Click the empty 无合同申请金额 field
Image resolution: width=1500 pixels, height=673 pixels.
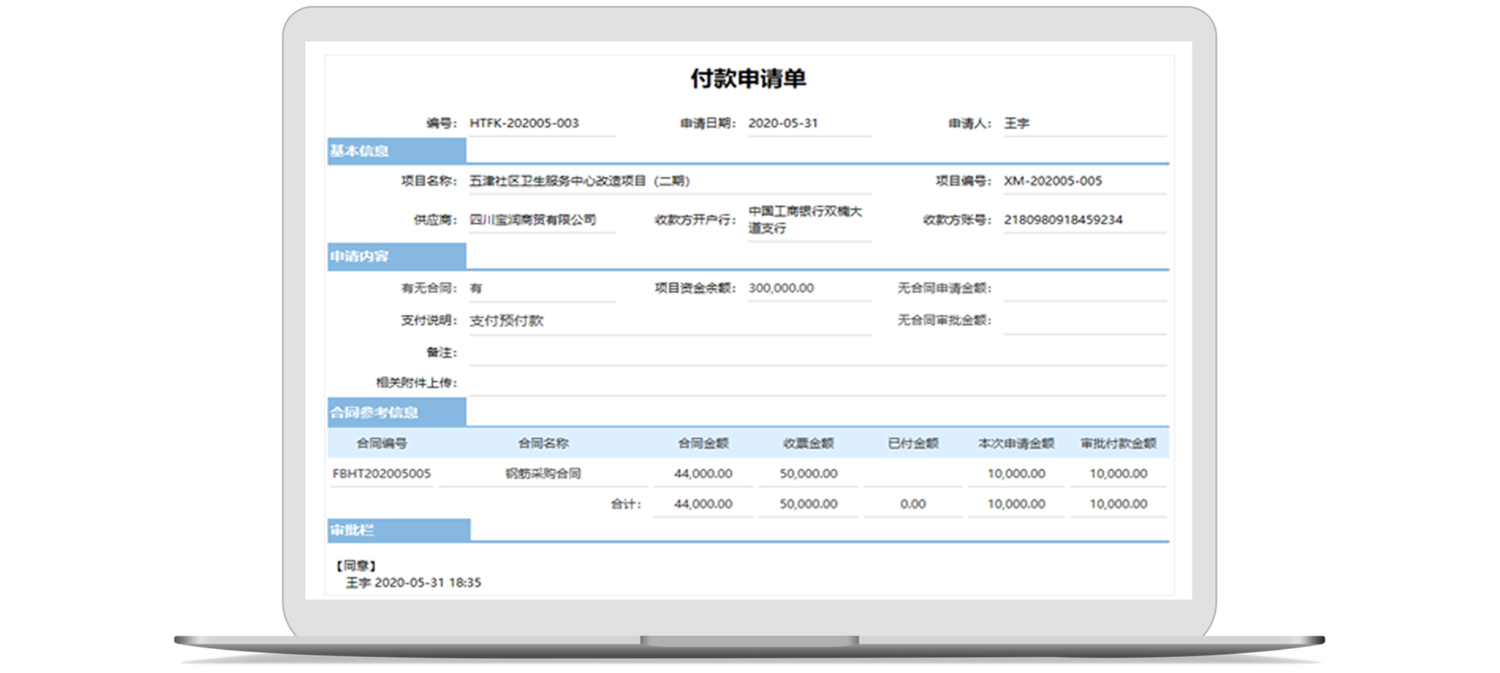[1084, 288]
